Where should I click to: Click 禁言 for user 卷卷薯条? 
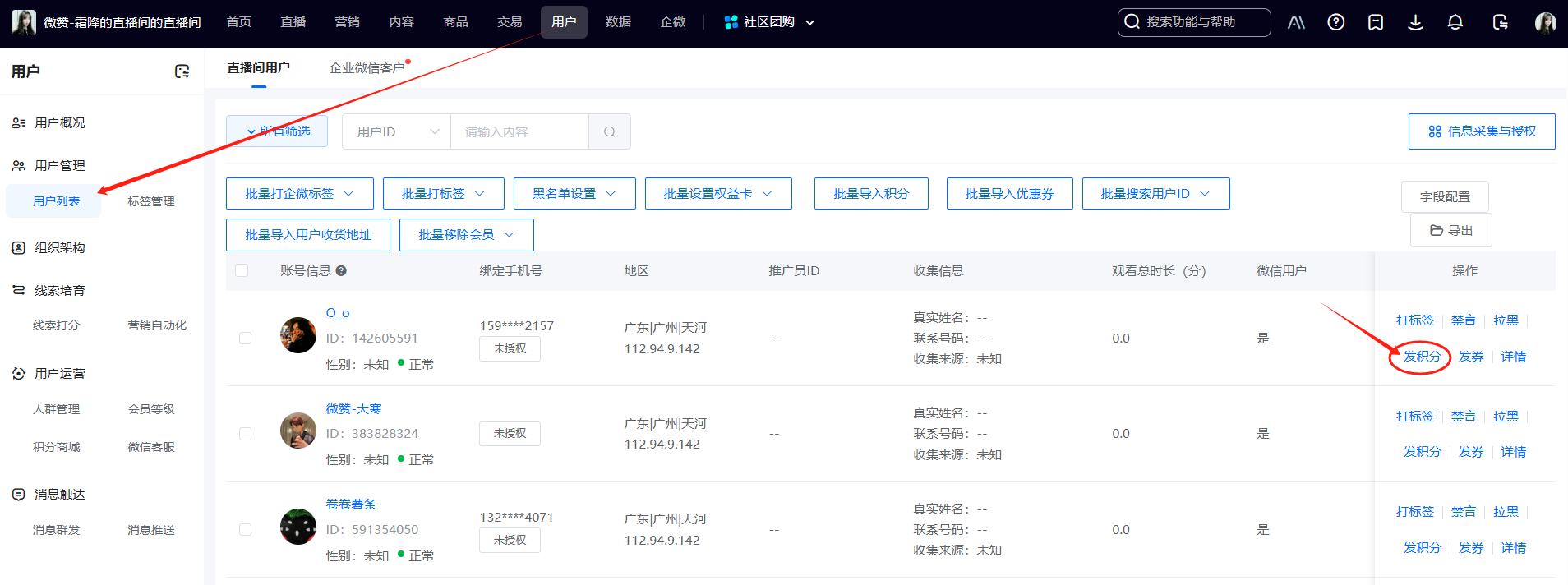pos(1463,511)
